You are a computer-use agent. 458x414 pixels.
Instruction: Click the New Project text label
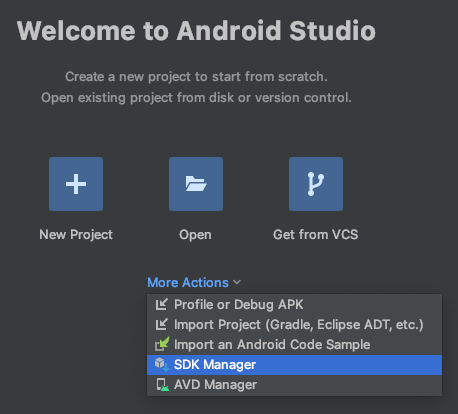76,235
